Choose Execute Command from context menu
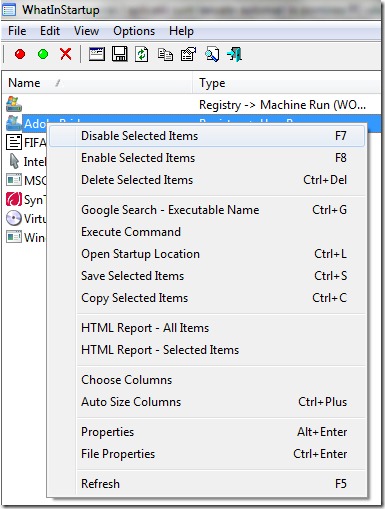This screenshot has width=385, height=509. pyautogui.click(x=207, y=232)
